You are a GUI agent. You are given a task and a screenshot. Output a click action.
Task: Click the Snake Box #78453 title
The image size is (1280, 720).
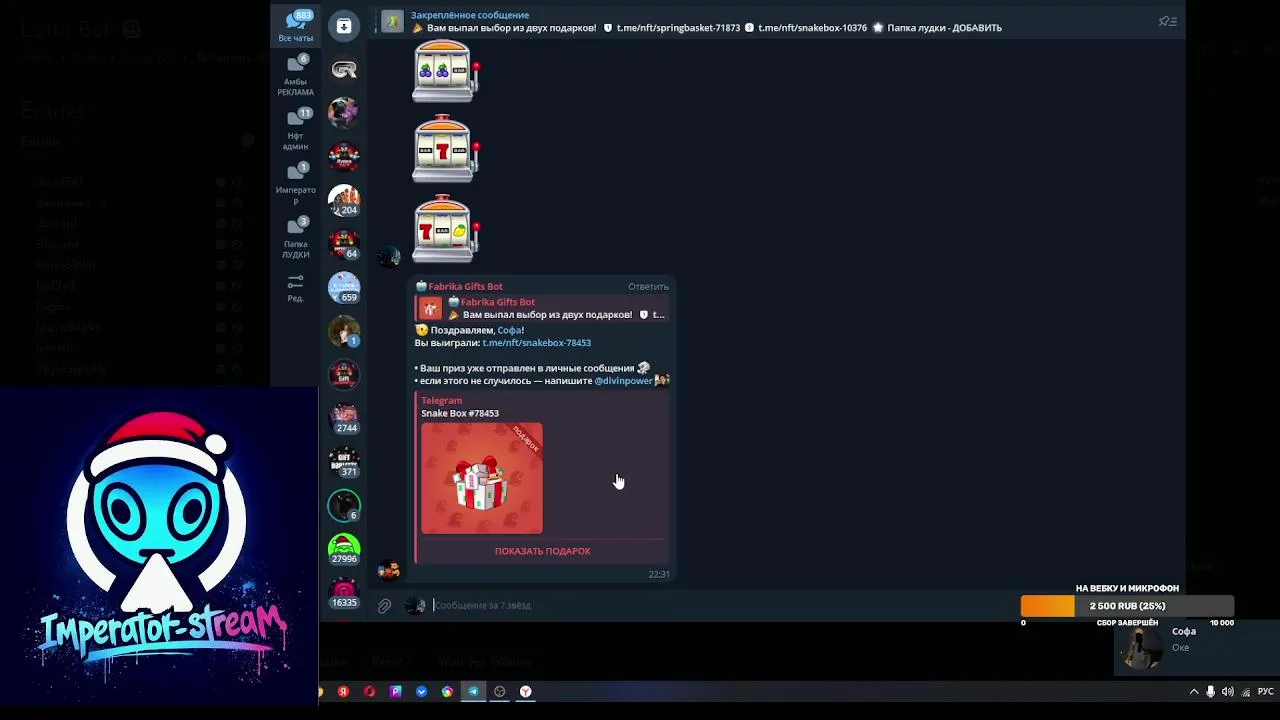(x=460, y=413)
